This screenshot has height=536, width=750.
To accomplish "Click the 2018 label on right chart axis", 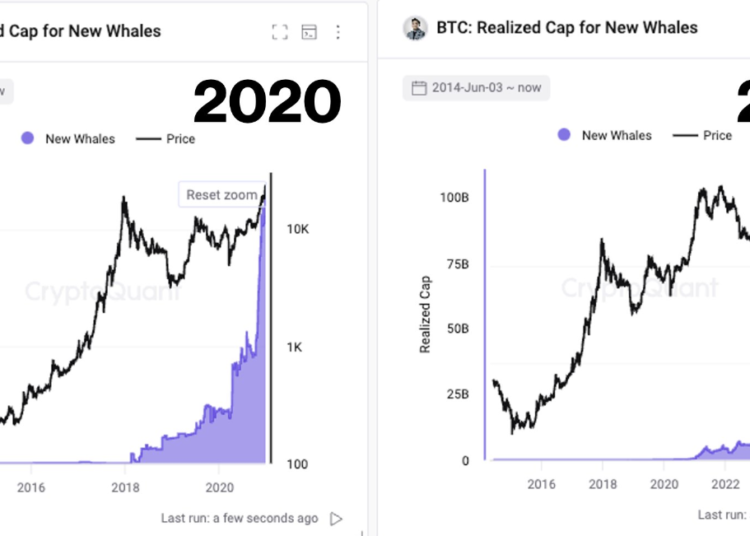I will [602, 485].
